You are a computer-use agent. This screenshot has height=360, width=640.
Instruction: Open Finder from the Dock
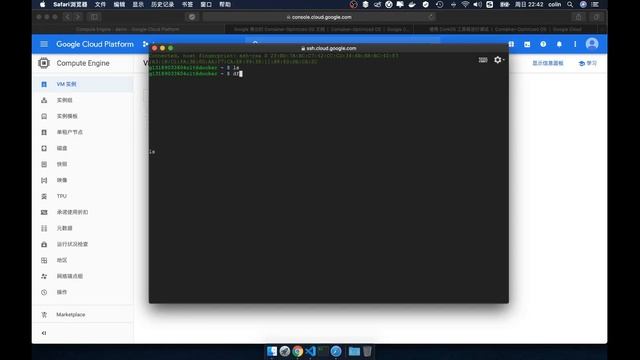272,351
